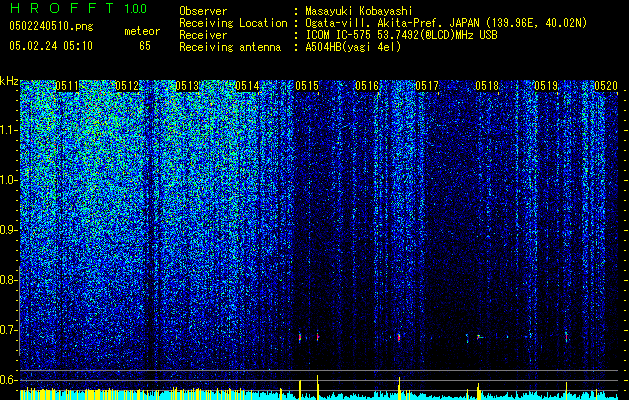Click the Receiving Location label
Image resolution: width=629 pixels, height=400 pixels.
pyautogui.click(x=233, y=23)
